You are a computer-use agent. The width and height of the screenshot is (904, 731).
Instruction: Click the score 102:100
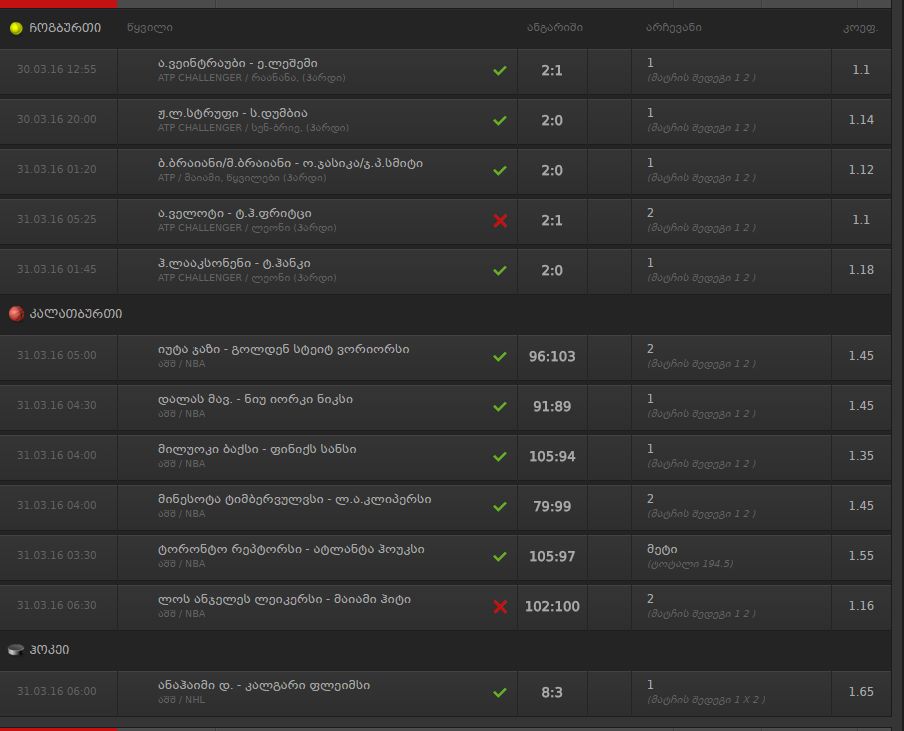pyautogui.click(x=552, y=606)
